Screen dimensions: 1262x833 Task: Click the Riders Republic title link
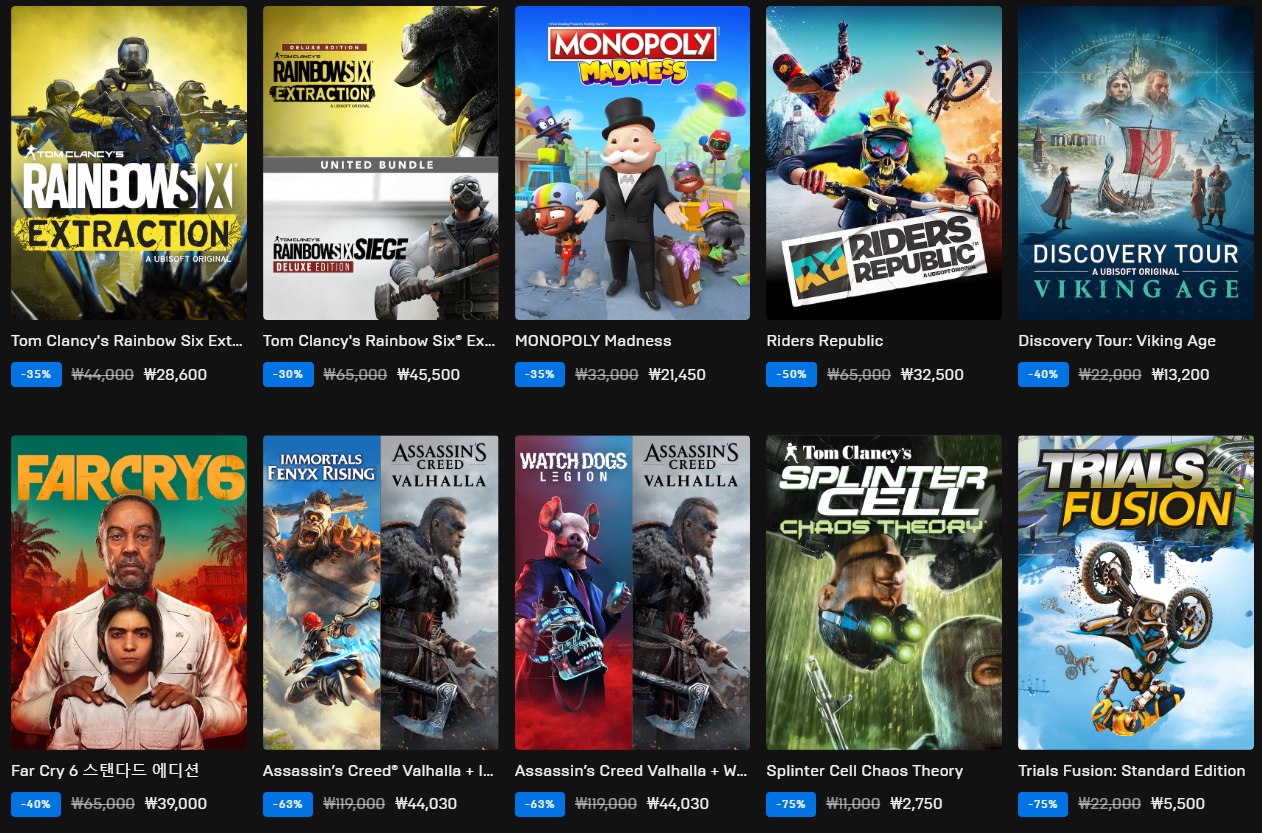coord(825,341)
